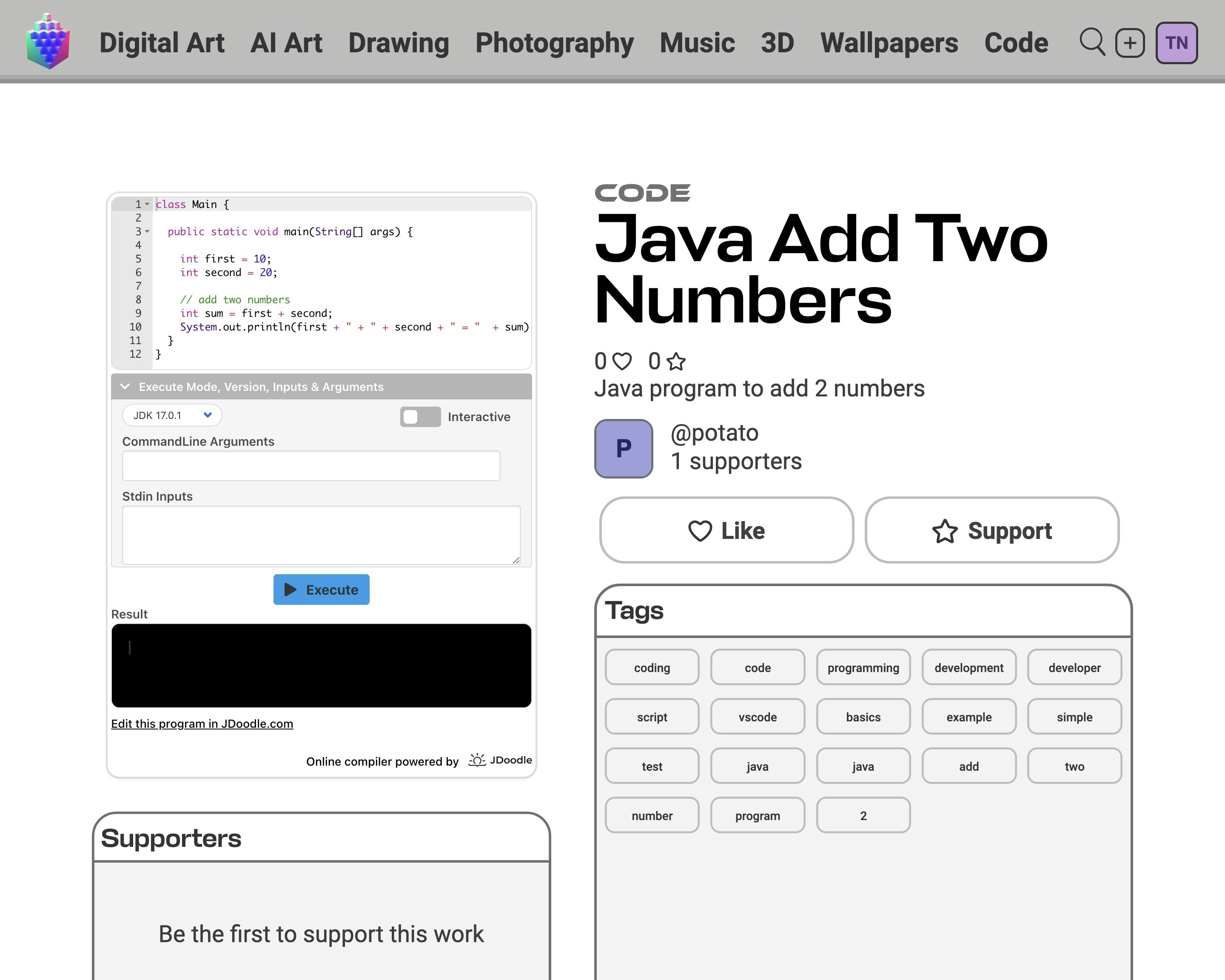Click the JDoodle logo at bottom
Viewport: 1225px width, 980px height.
(x=500, y=760)
